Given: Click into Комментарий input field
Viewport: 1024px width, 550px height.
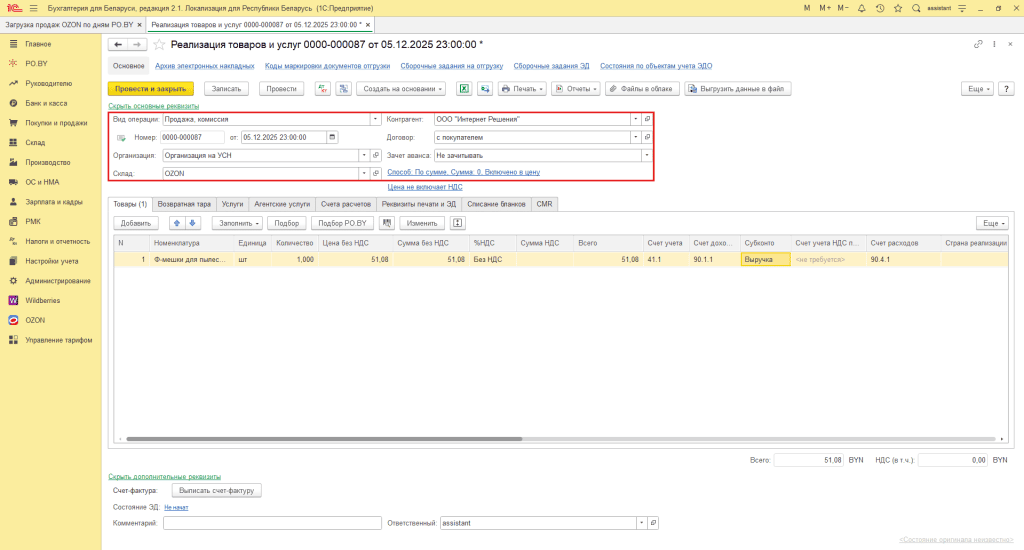Looking at the screenshot, I should pos(272,523).
